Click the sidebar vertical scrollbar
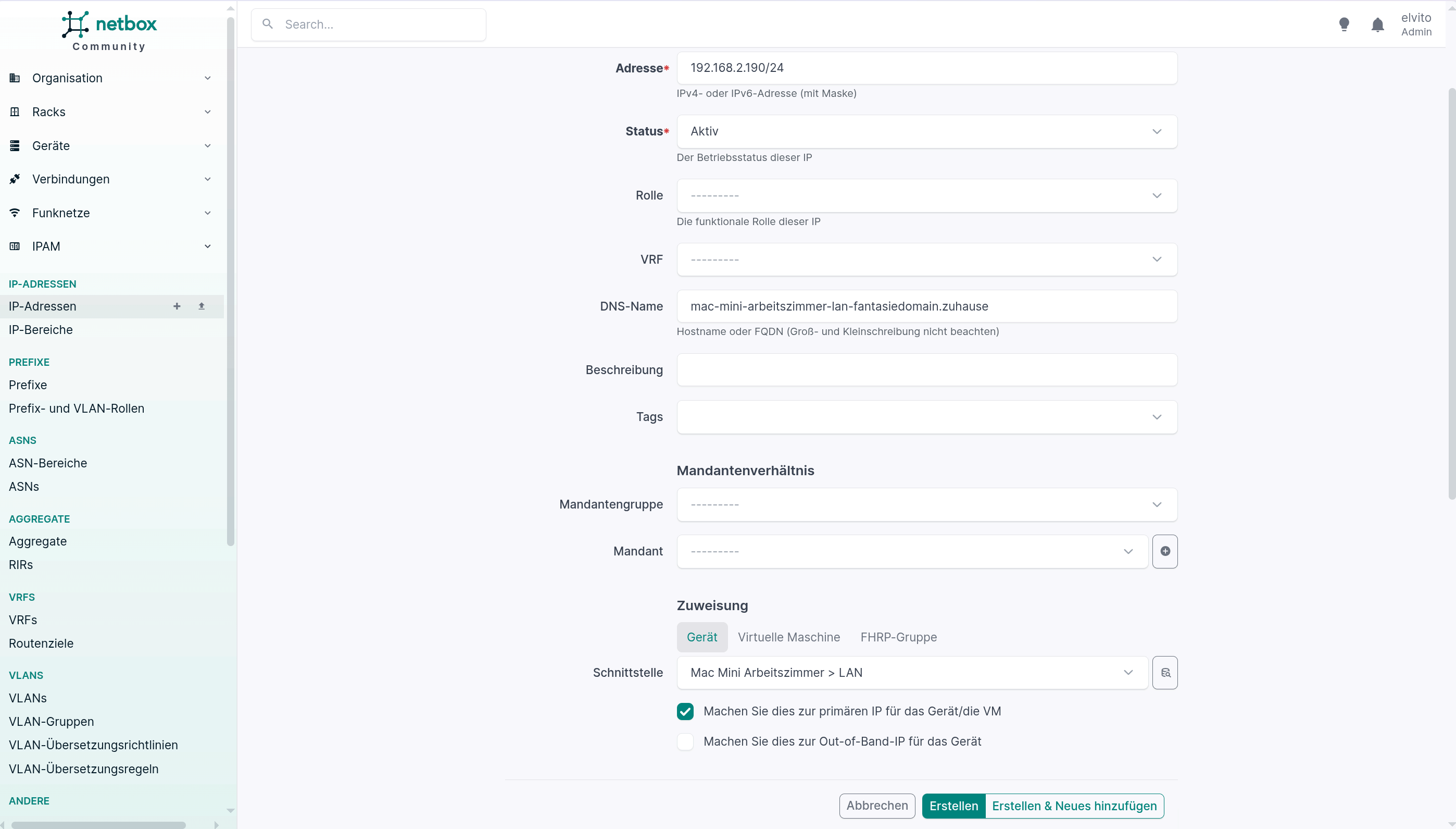The height and width of the screenshot is (829, 1456). (x=231, y=282)
